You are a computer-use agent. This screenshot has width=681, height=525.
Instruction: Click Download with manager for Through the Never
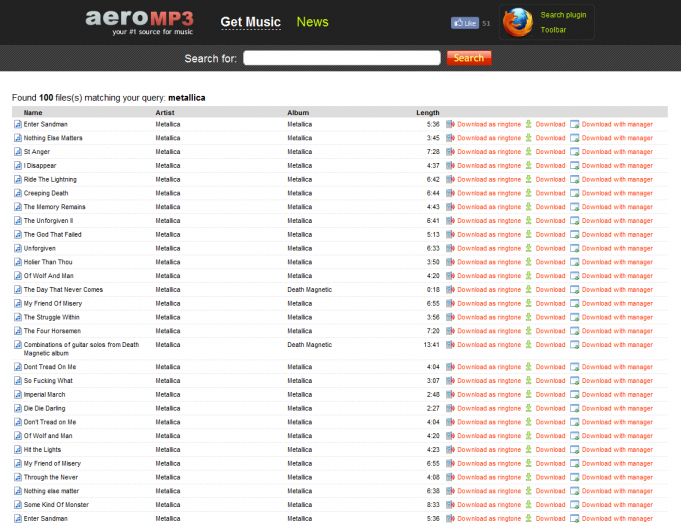617,477
